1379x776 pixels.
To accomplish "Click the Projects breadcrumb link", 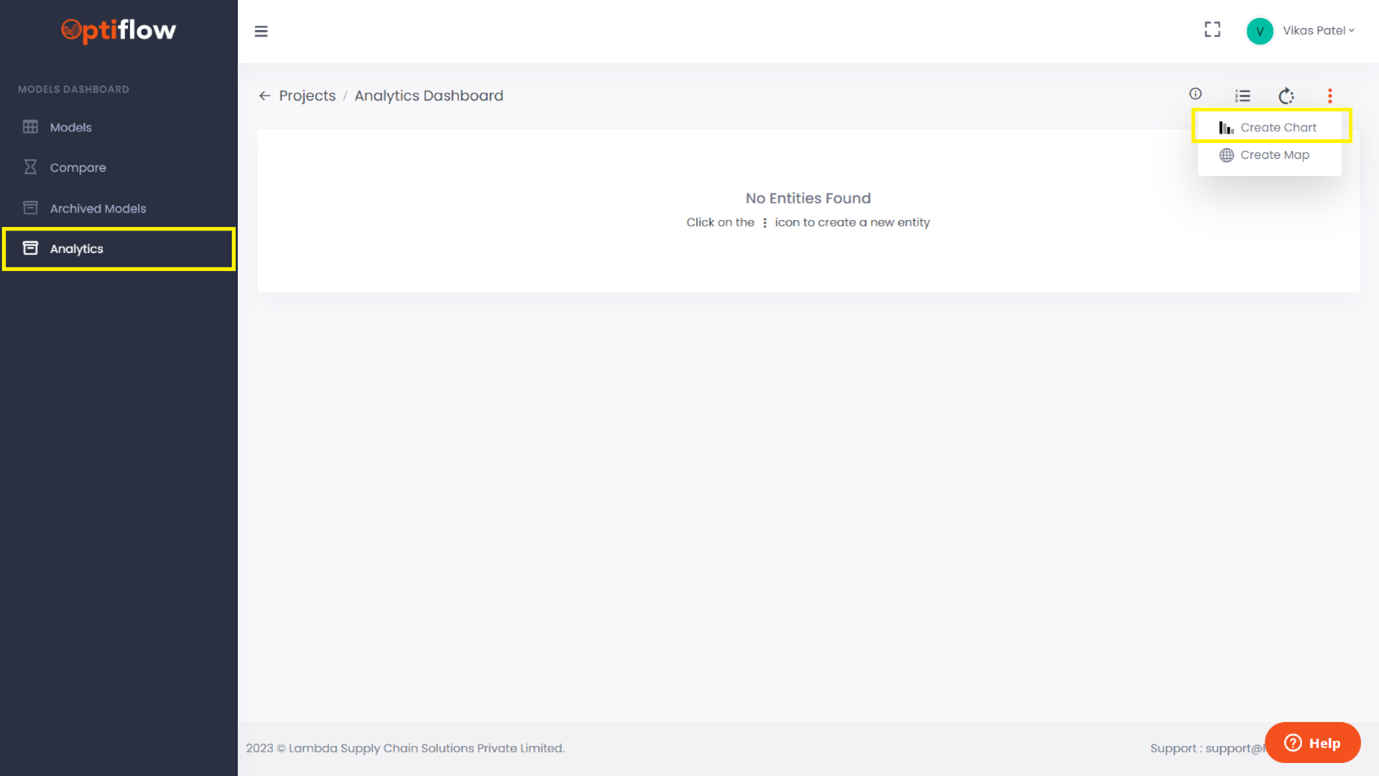I will (x=307, y=95).
